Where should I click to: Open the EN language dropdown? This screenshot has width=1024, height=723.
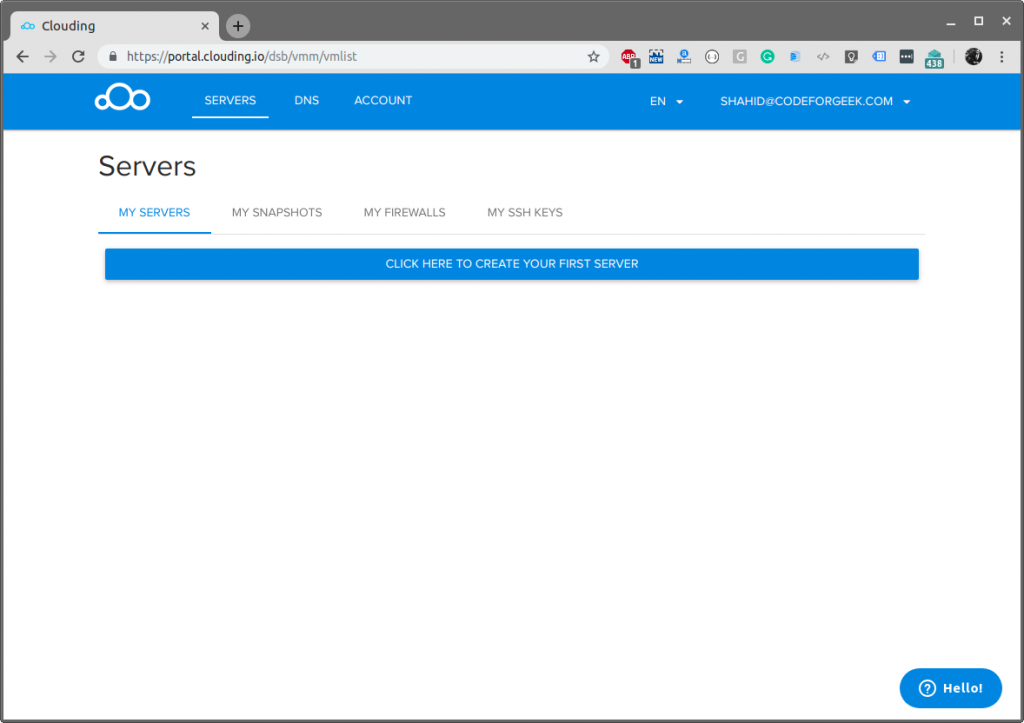[666, 101]
